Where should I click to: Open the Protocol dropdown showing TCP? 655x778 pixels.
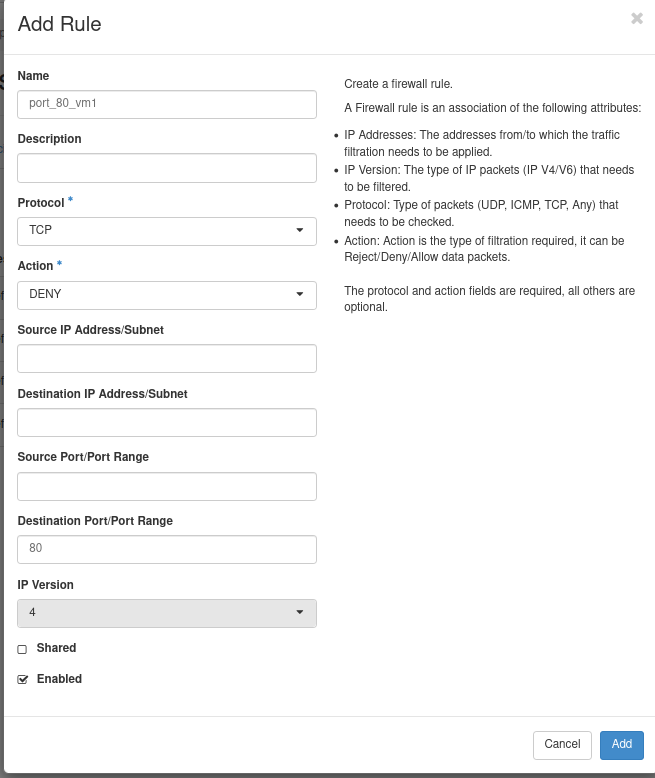pos(167,231)
